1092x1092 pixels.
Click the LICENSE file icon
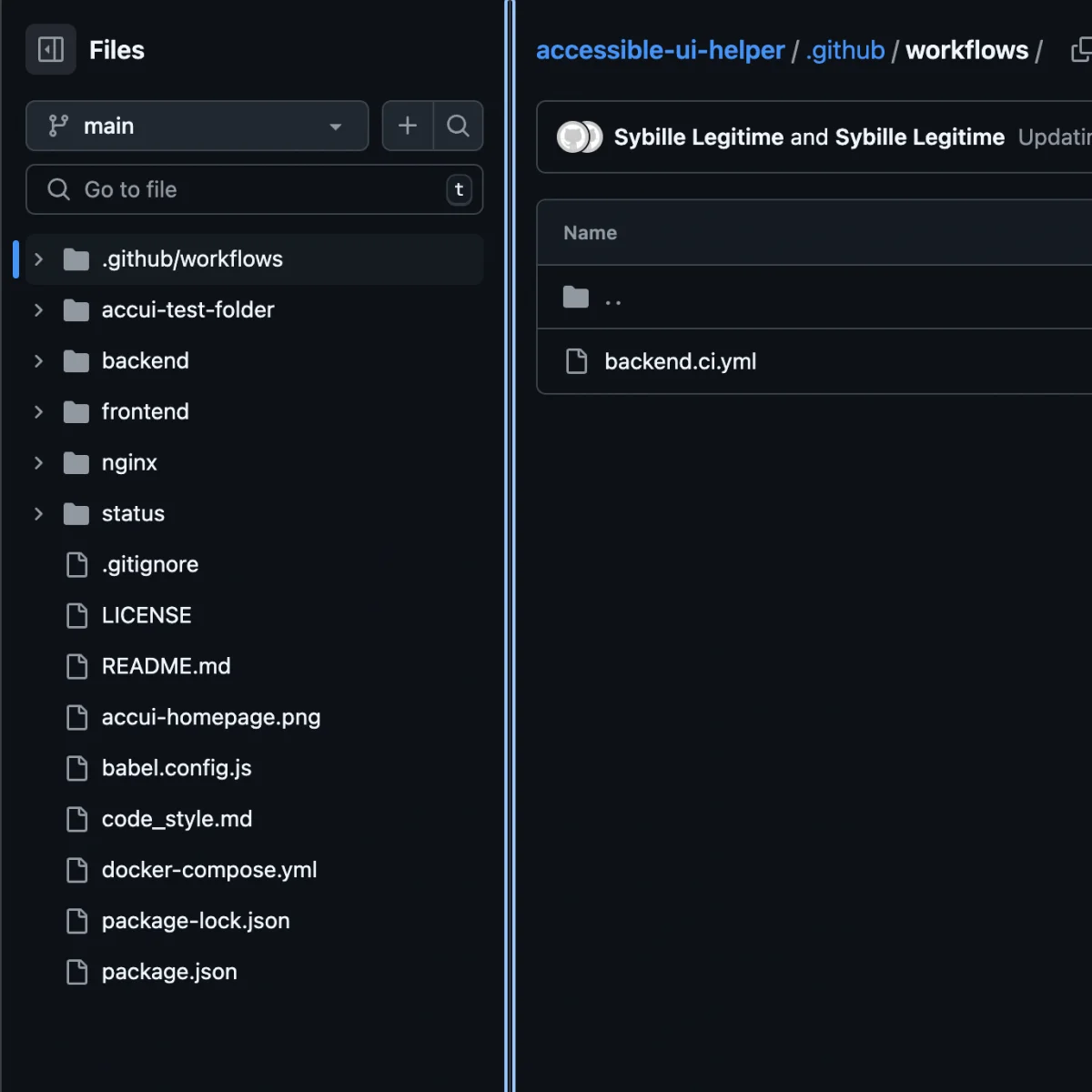pyautogui.click(x=77, y=616)
